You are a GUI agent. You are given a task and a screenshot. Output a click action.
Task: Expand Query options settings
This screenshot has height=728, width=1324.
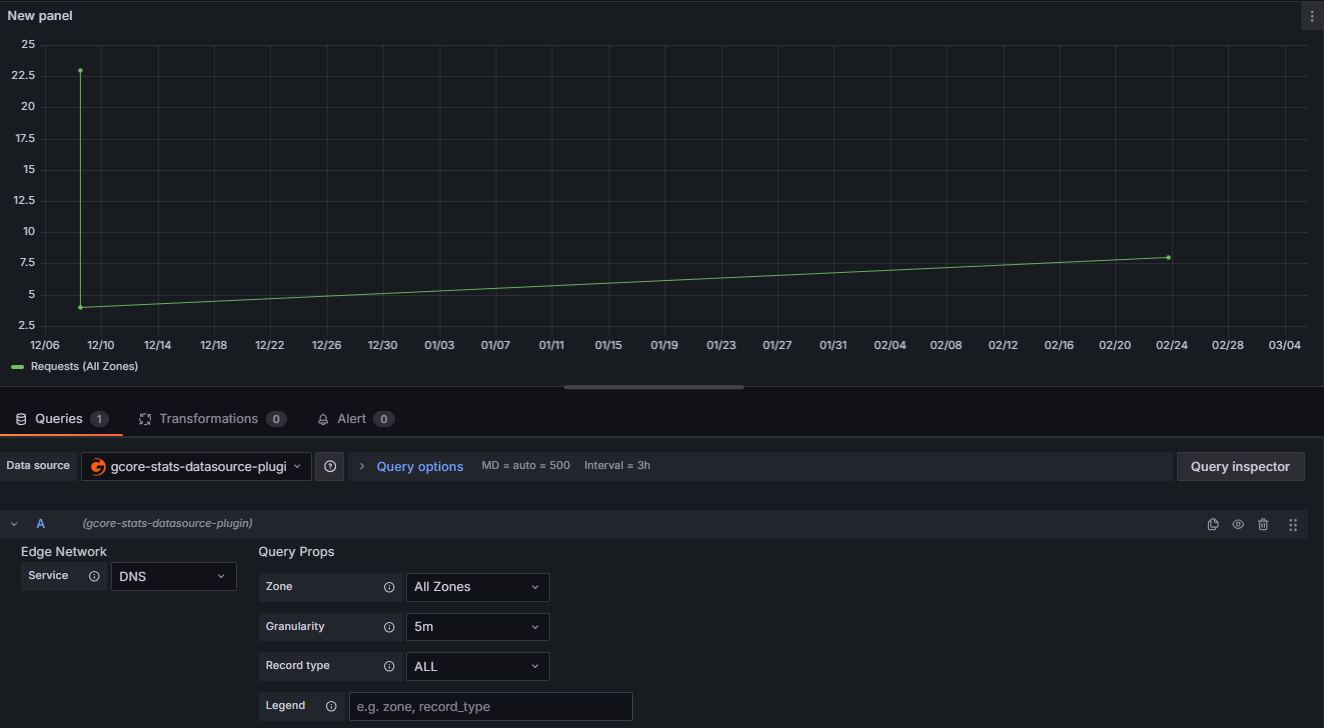(x=420, y=466)
